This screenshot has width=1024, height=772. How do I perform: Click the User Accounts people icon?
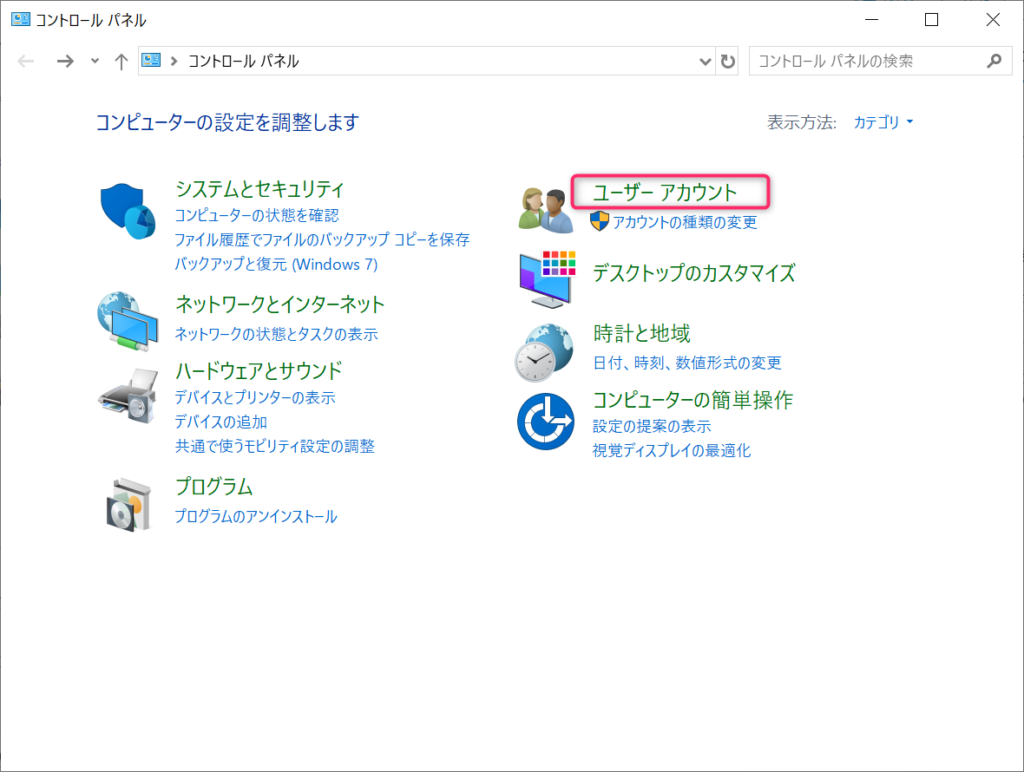pyautogui.click(x=544, y=207)
